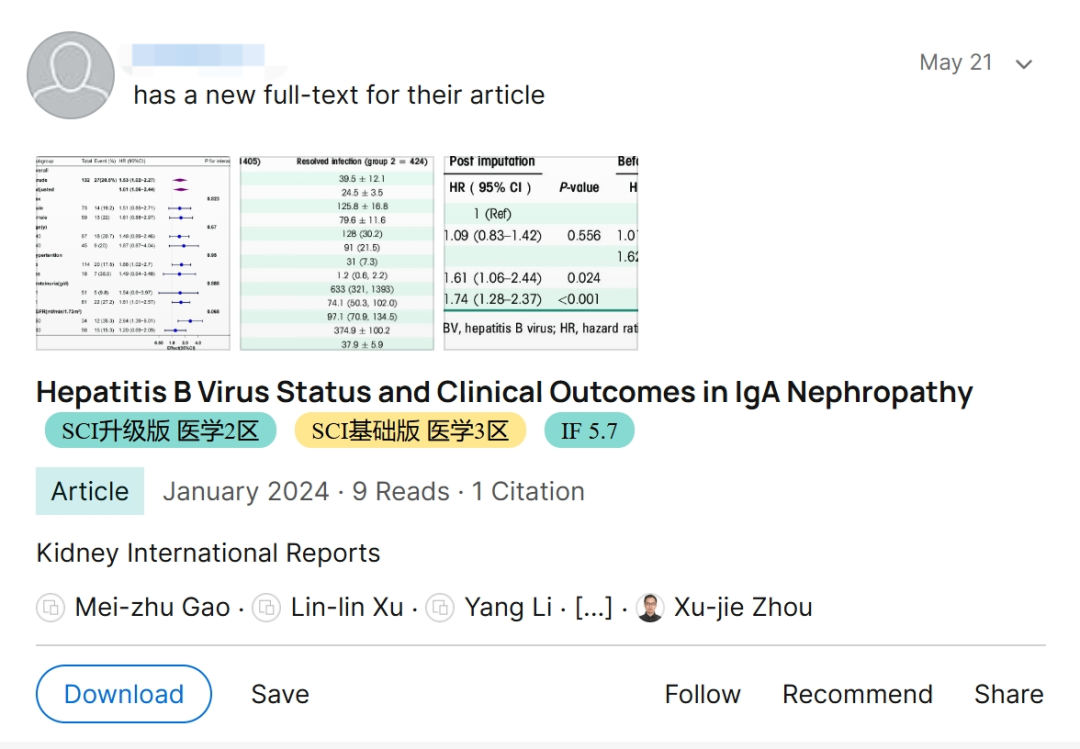Image resolution: width=1080 pixels, height=749 pixels.
Task: Recommend this article
Action: 858,694
